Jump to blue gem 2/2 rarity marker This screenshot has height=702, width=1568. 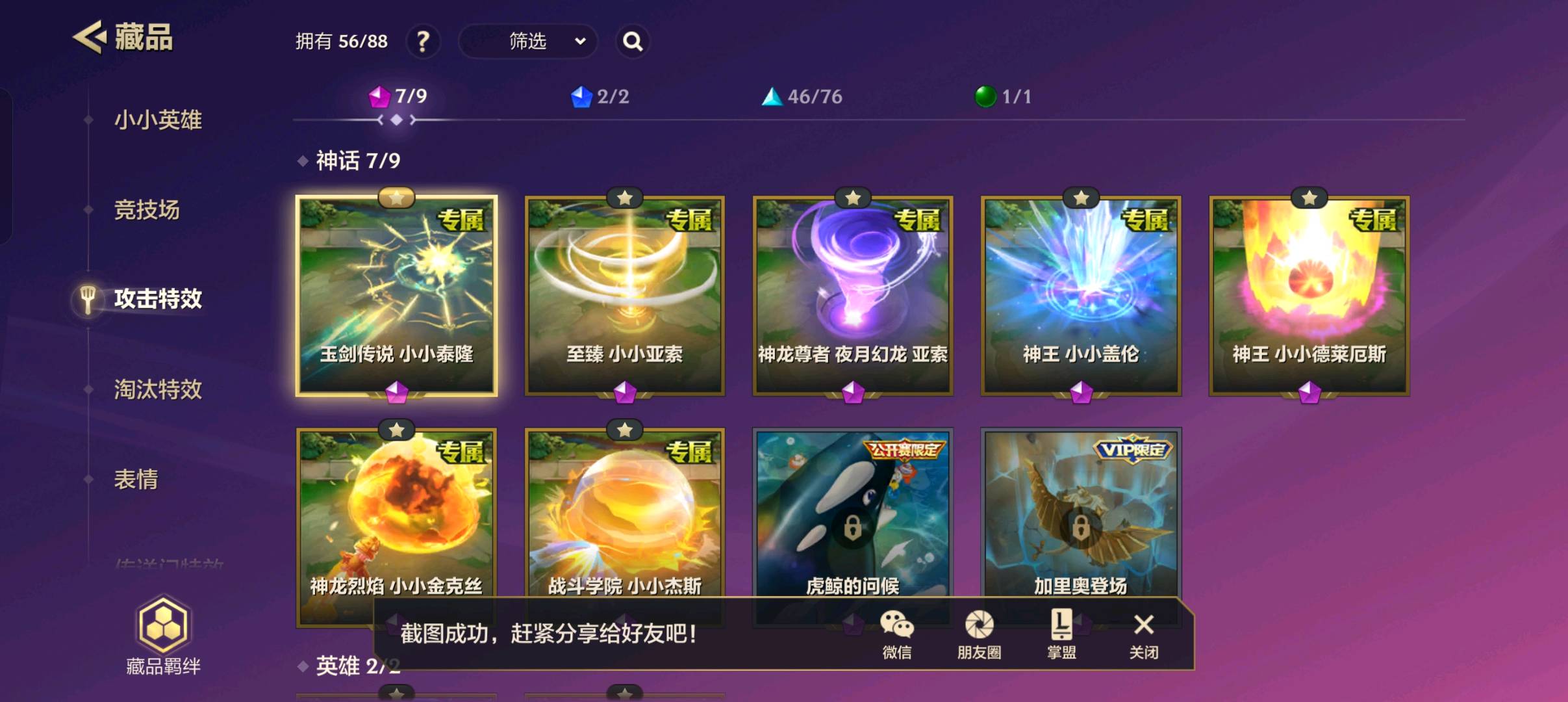click(x=600, y=96)
